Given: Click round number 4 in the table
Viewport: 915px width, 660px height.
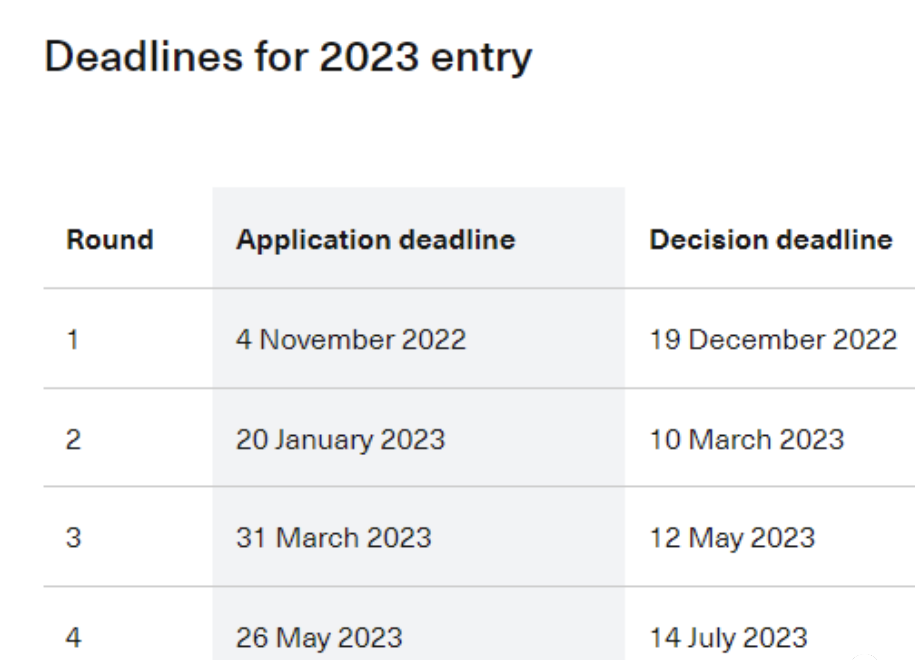Looking at the screenshot, I should point(72,636).
